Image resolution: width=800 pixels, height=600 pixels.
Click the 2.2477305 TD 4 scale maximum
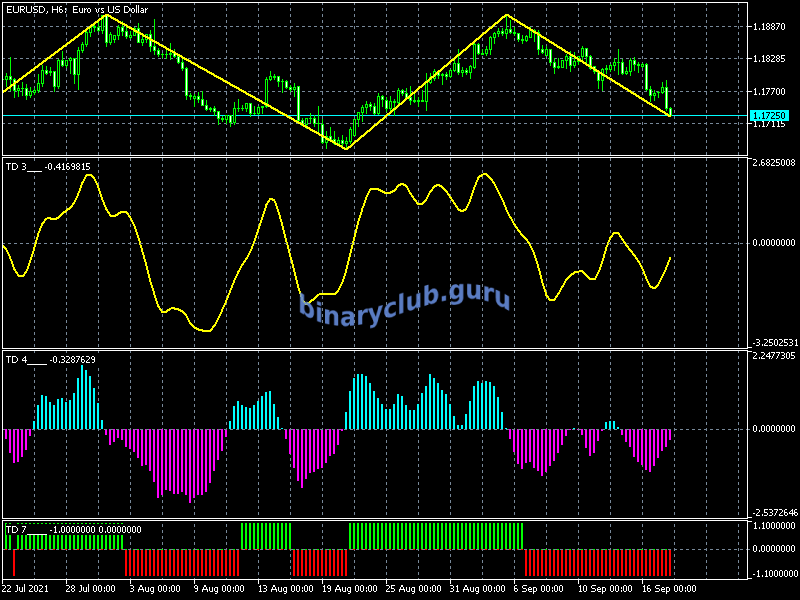[773, 355]
